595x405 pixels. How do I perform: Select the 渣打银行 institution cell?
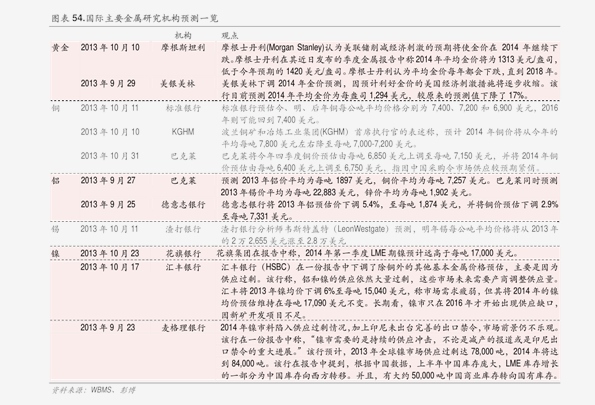[x=183, y=229]
